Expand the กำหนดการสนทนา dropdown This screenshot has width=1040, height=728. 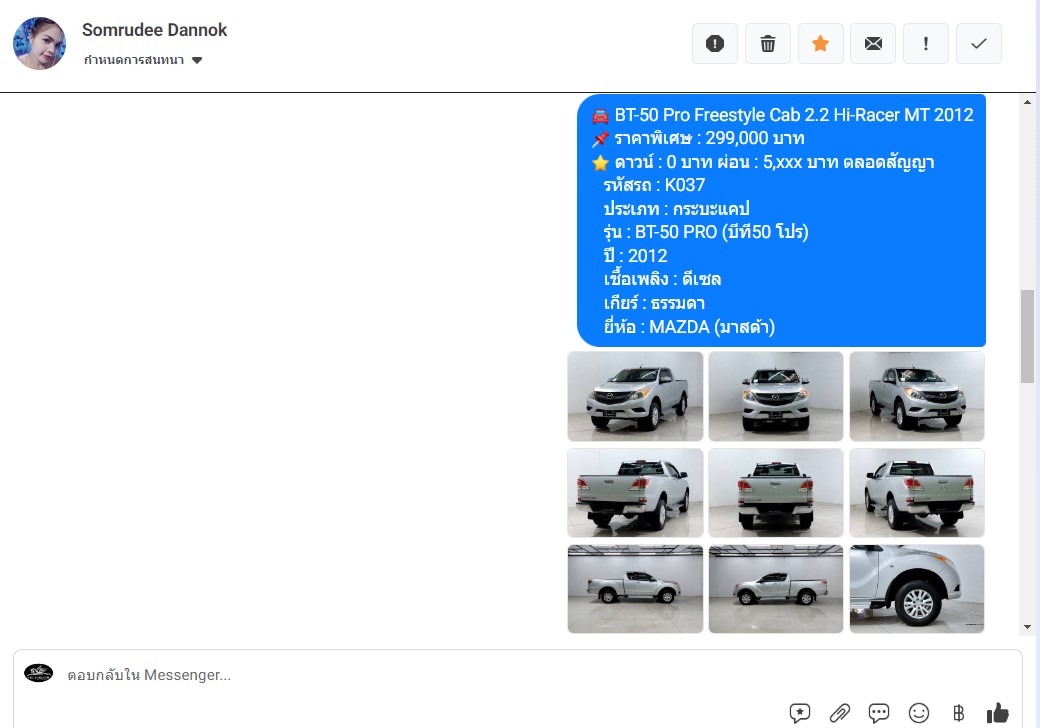click(x=143, y=60)
